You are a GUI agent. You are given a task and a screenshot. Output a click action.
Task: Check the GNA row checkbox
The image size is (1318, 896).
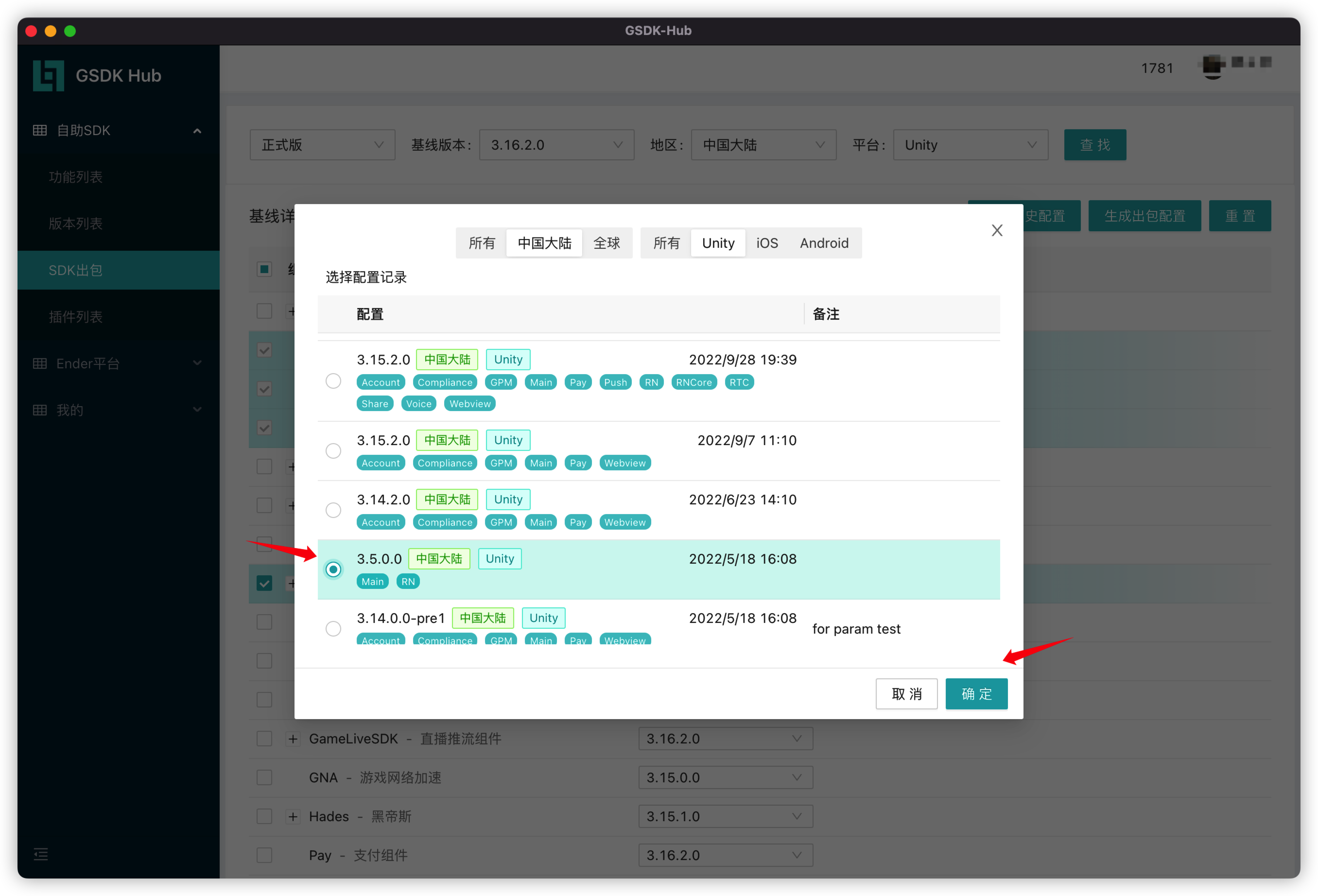pos(264,777)
